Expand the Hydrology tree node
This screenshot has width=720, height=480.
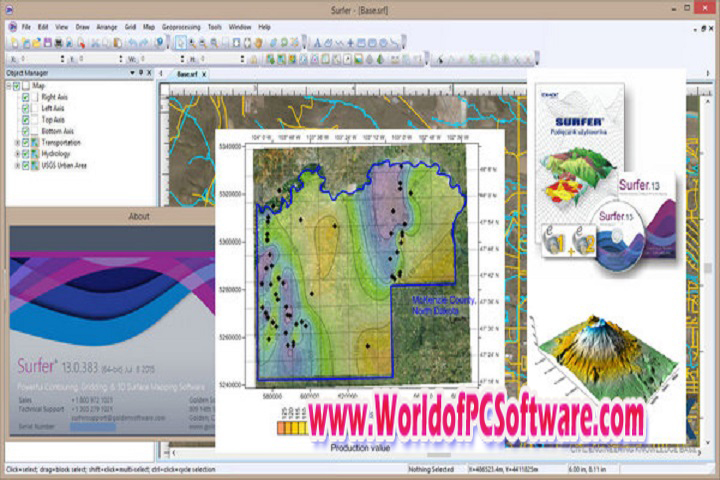pos(17,154)
